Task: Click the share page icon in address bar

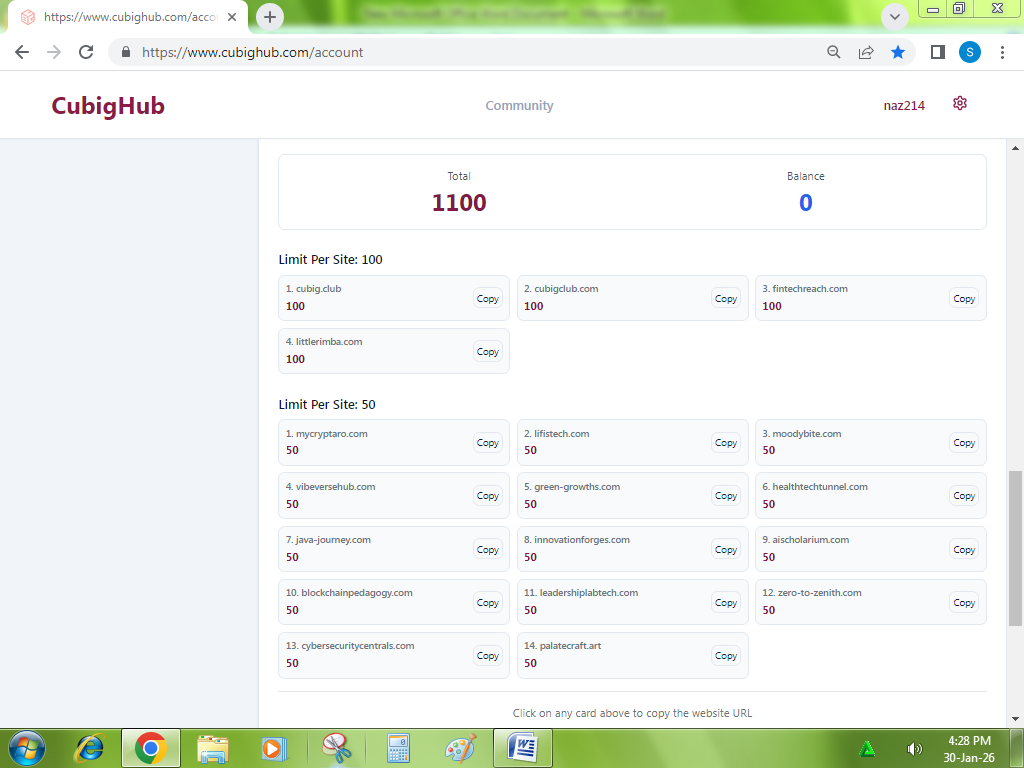Action: [x=866, y=52]
